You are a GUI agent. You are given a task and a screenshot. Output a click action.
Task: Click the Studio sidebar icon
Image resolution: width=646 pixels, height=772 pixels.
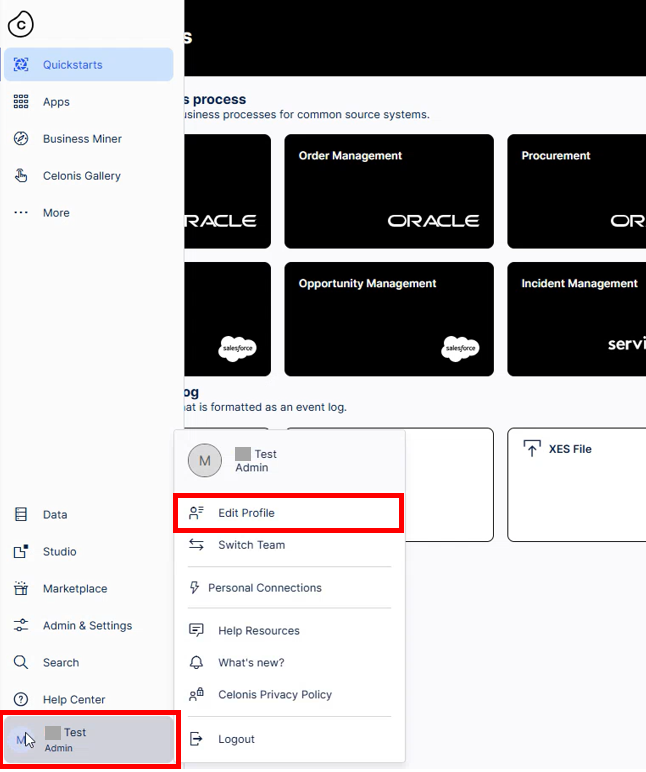tap(21, 551)
